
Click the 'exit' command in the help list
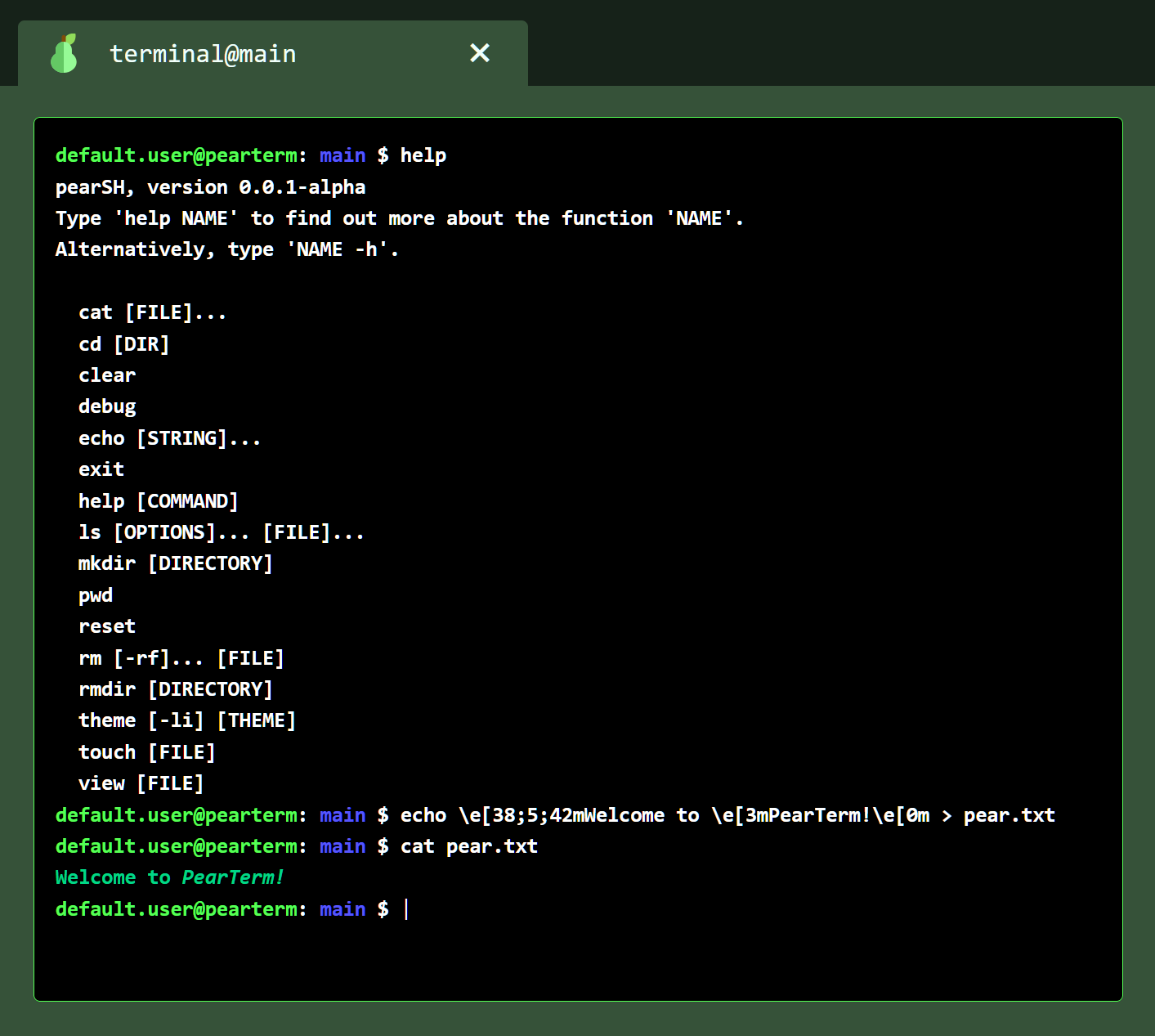pyautogui.click(x=101, y=469)
